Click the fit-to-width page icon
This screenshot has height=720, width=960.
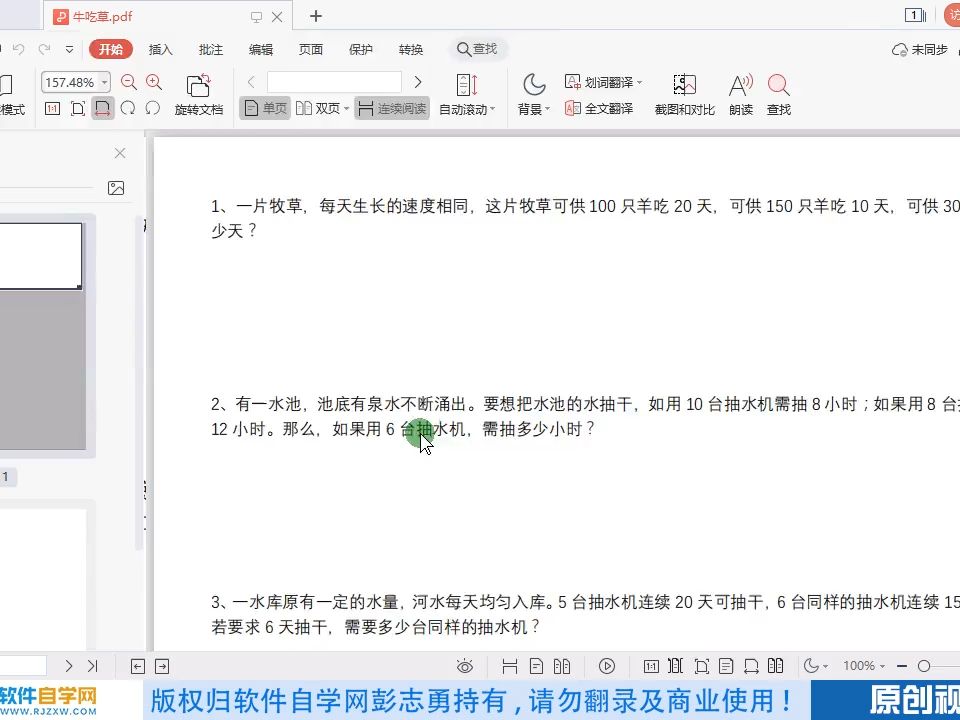[102, 108]
